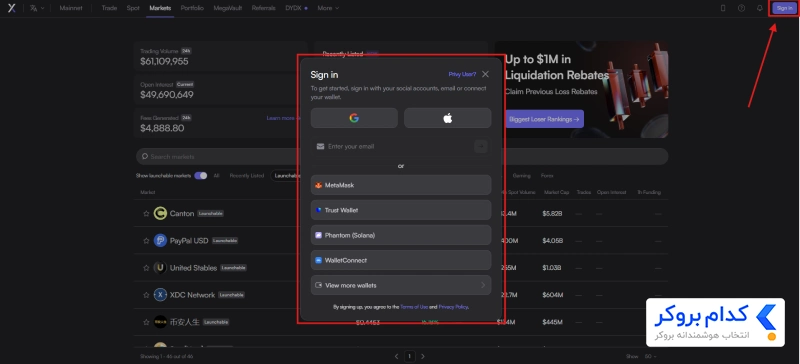This screenshot has height=364, width=800.
Task: Toggle Show launchable markets switch
Action: pyautogui.click(x=201, y=176)
